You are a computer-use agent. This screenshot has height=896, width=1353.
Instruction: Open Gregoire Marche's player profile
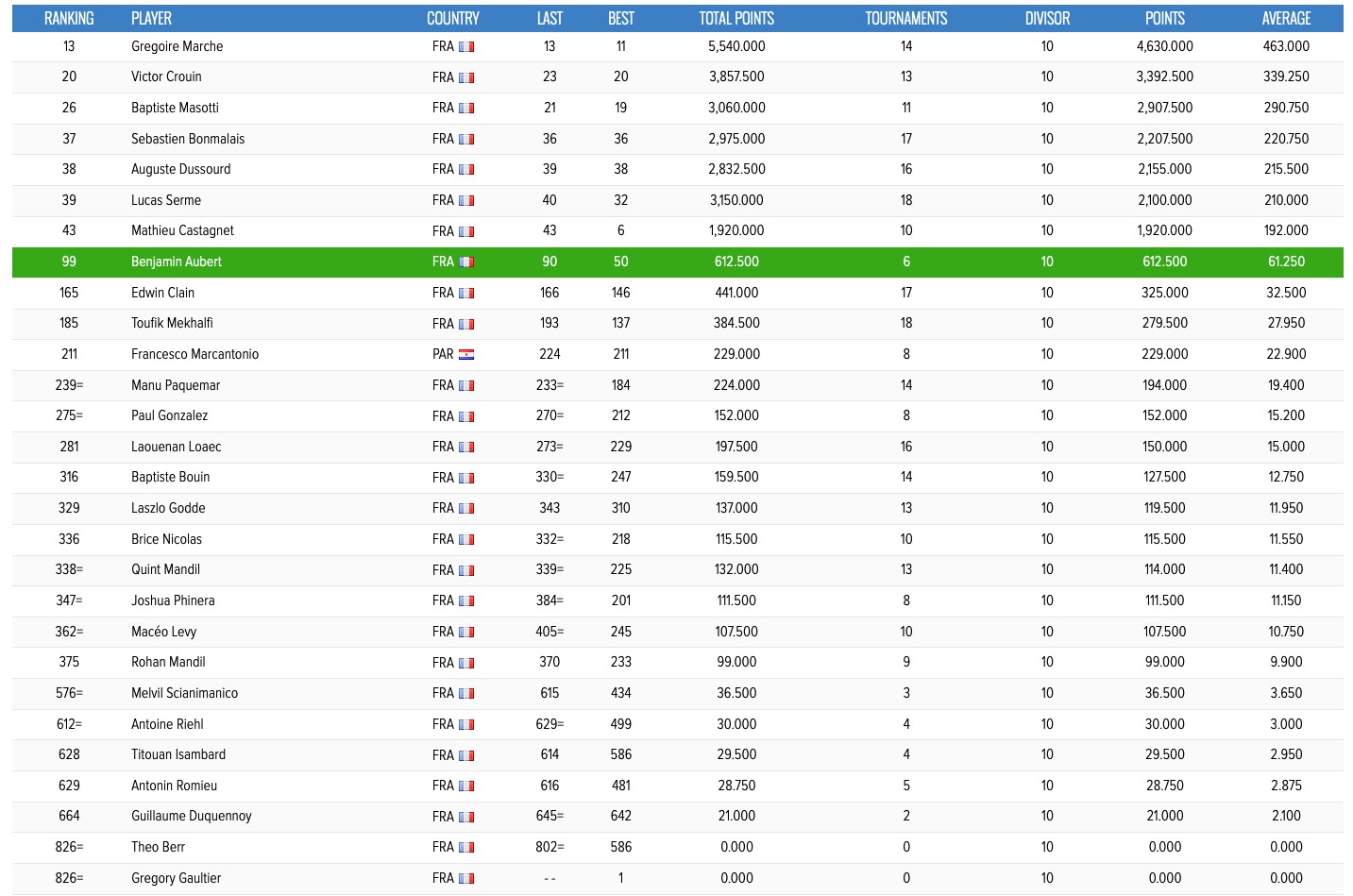[x=177, y=46]
